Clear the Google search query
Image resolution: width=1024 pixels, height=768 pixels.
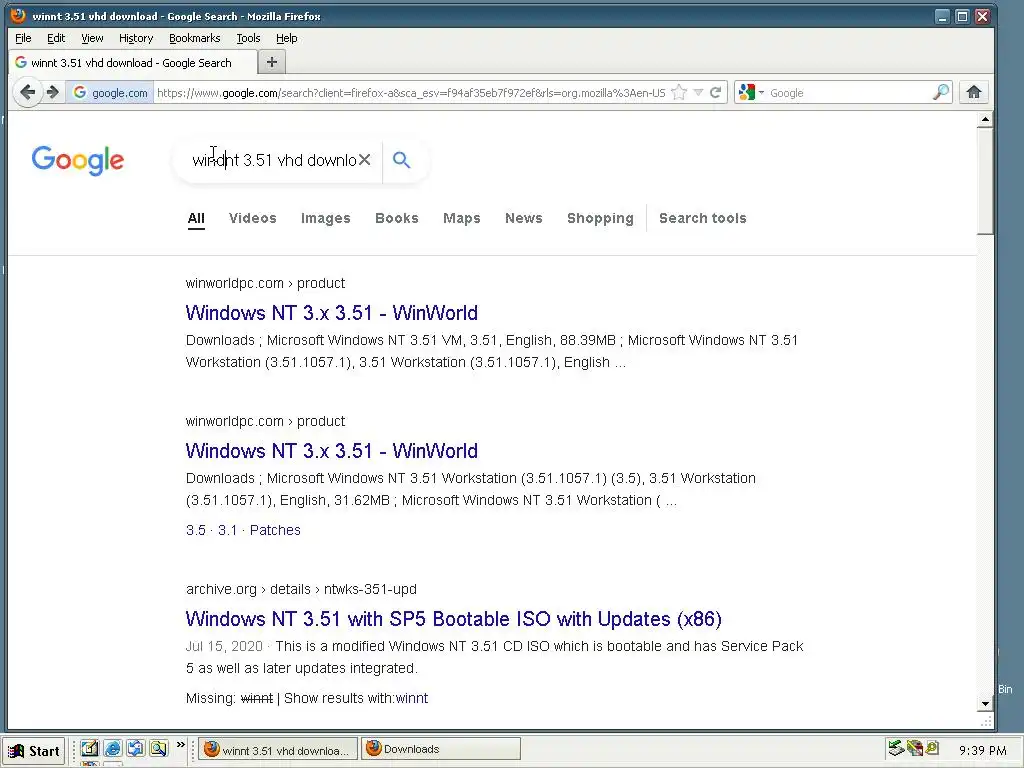pyautogui.click(x=364, y=159)
